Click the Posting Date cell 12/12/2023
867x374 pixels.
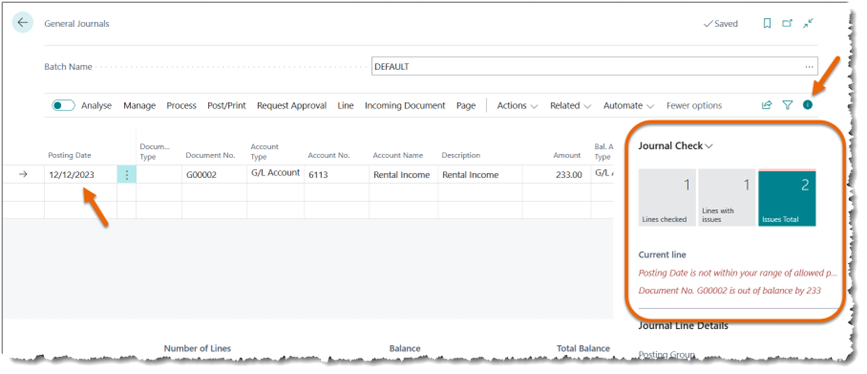pyautogui.click(x=81, y=175)
